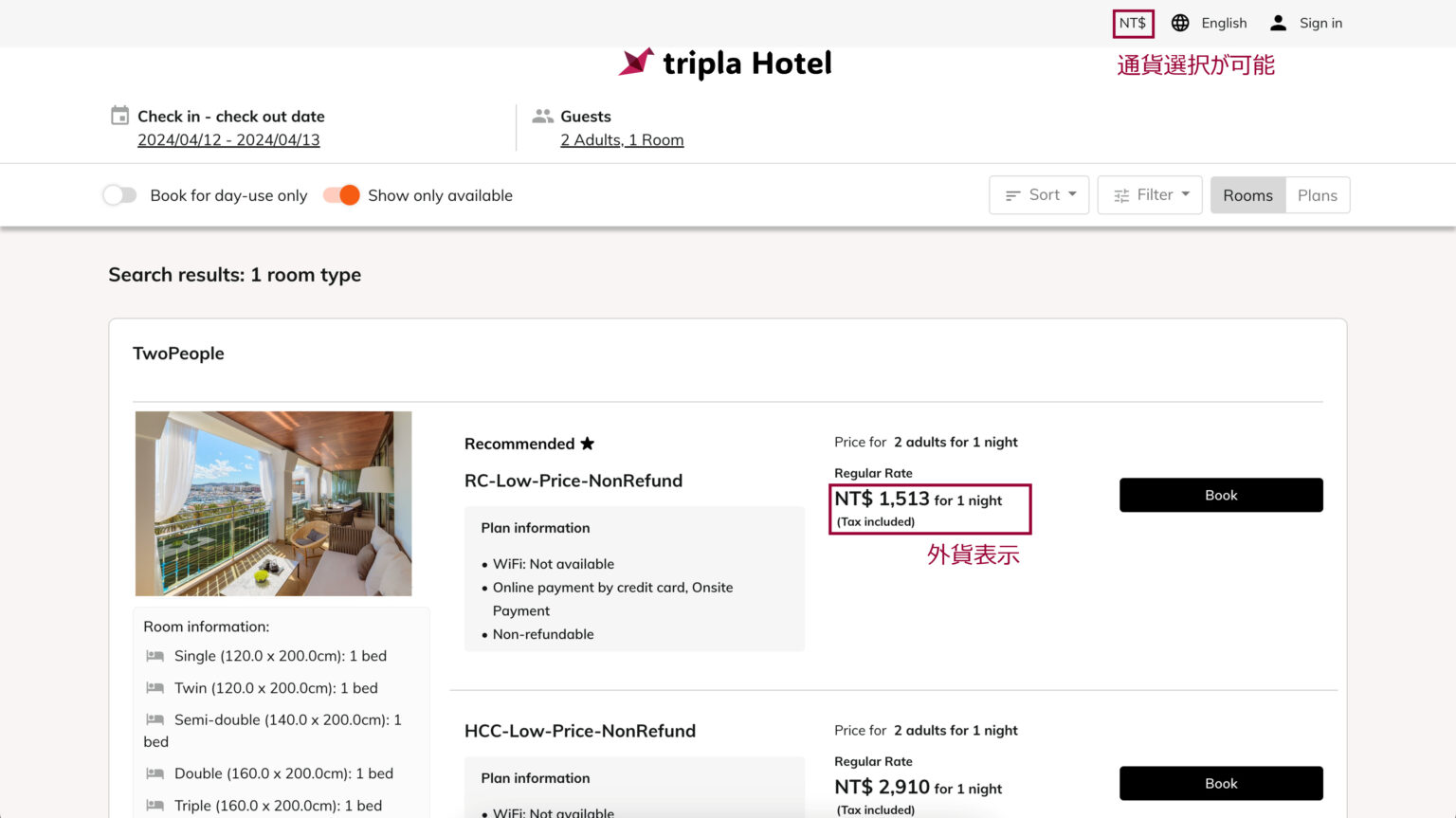Image resolution: width=1456 pixels, height=818 pixels.
Task: Click the TwoPeople room photo
Action: coord(273,503)
